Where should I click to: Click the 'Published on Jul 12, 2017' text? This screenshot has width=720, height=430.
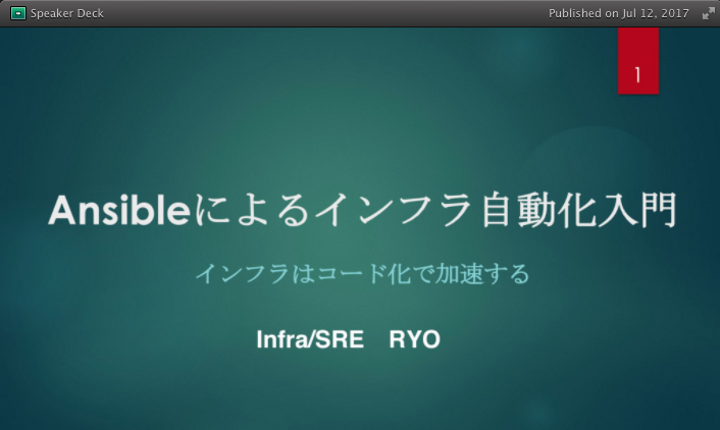point(619,13)
